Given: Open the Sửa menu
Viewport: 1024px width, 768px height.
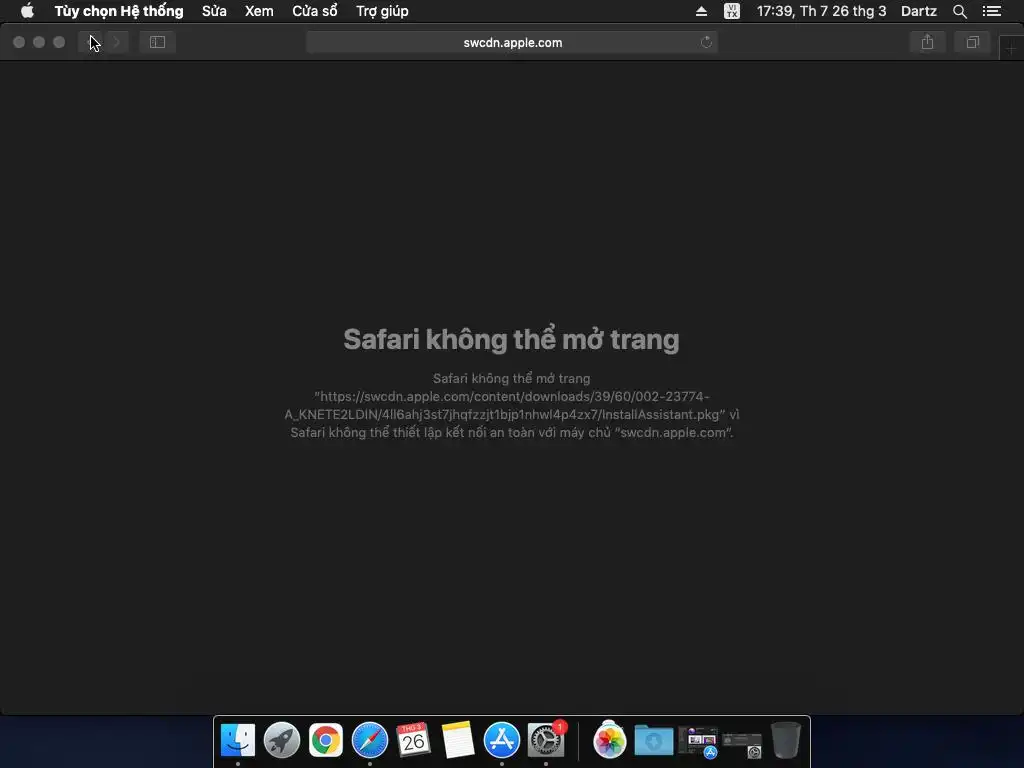Looking at the screenshot, I should (214, 11).
